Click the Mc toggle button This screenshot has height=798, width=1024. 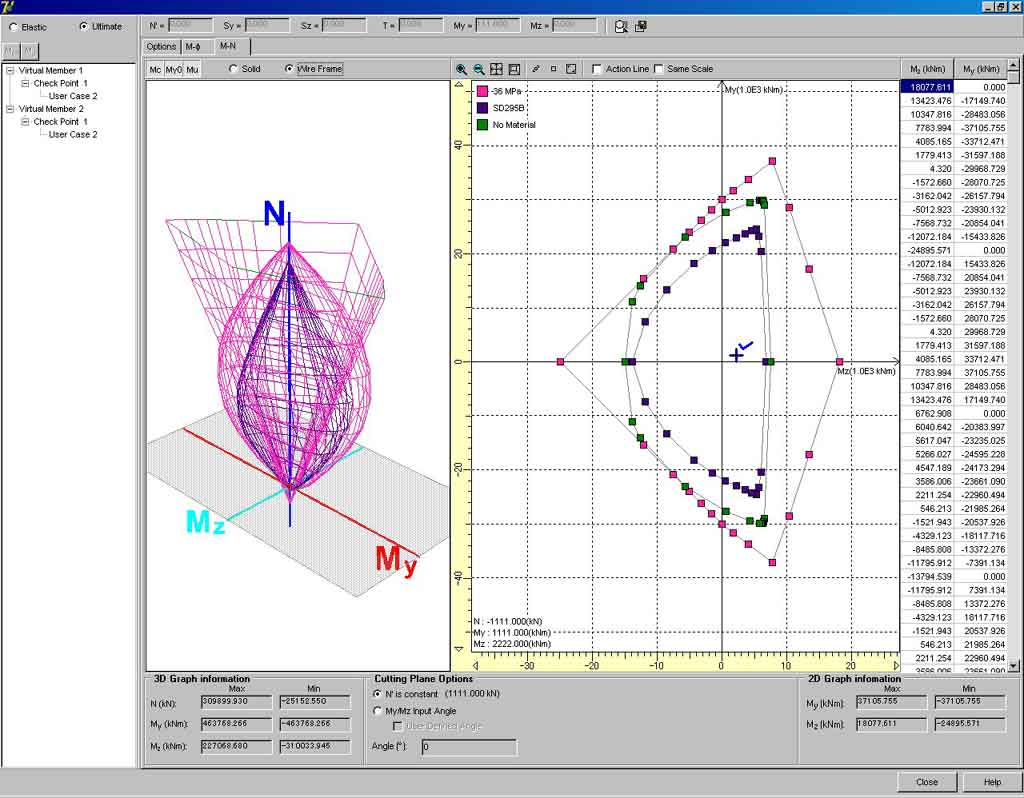pyautogui.click(x=155, y=69)
